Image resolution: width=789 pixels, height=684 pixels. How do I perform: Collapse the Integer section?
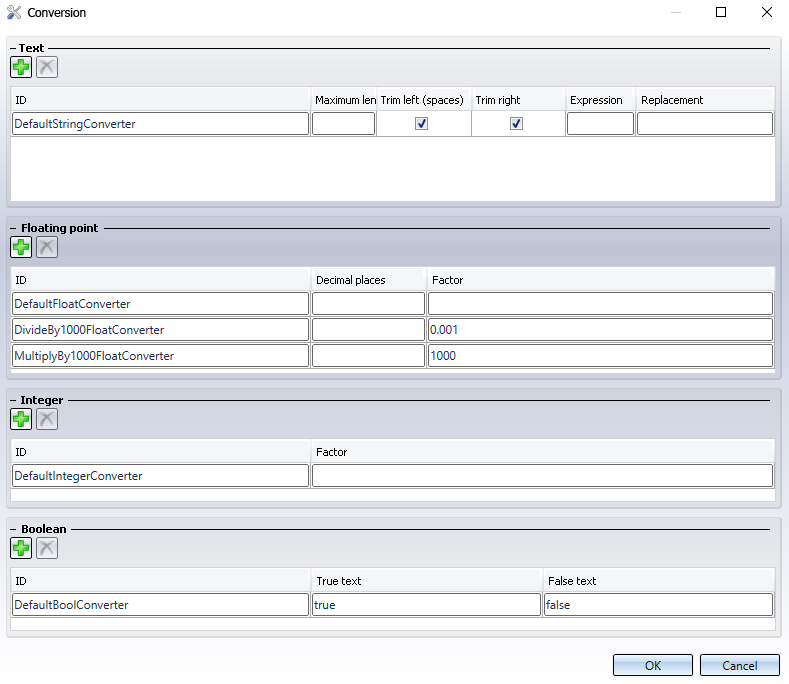tap(13, 400)
